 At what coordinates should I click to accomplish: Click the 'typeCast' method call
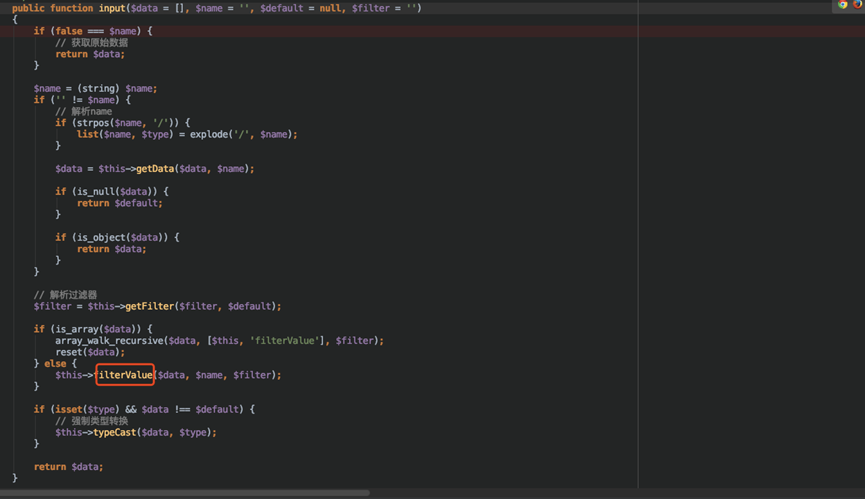click(115, 432)
